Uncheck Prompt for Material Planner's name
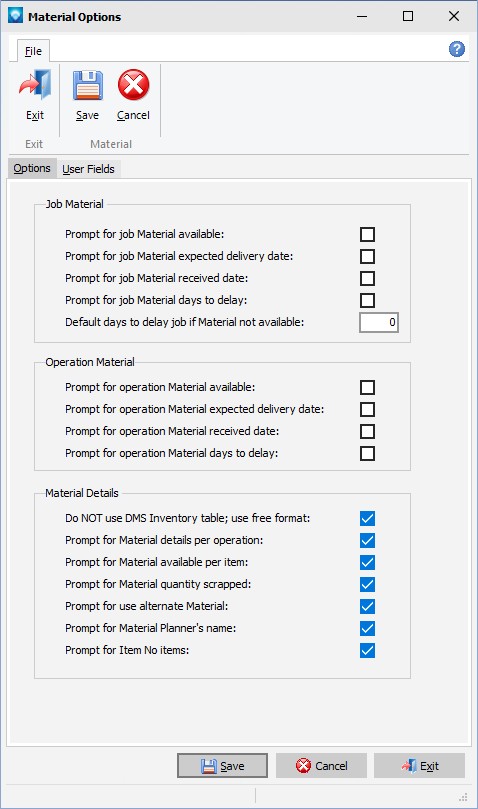Screen dimensions: 478x809 368,628
